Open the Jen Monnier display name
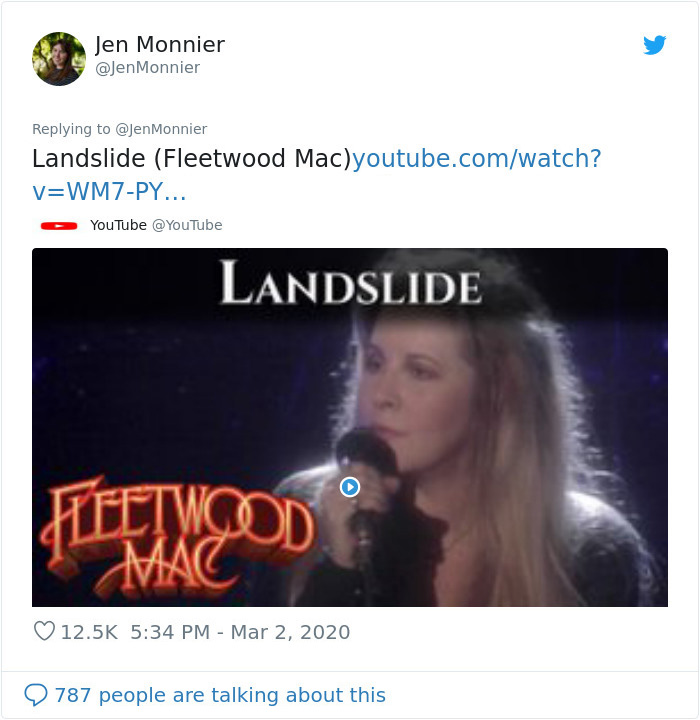The height and width of the screenshot is (720, 700). 160,45
